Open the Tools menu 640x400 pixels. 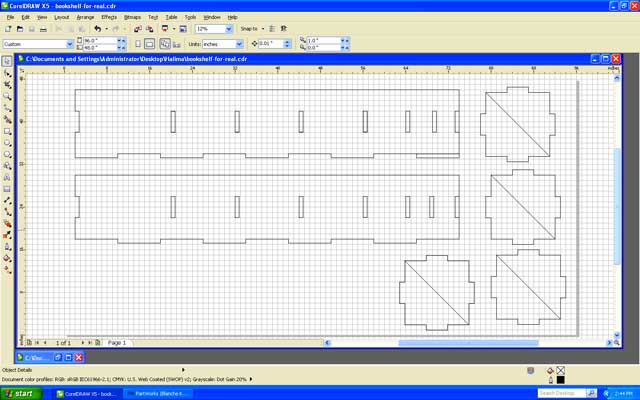point(190,17)
